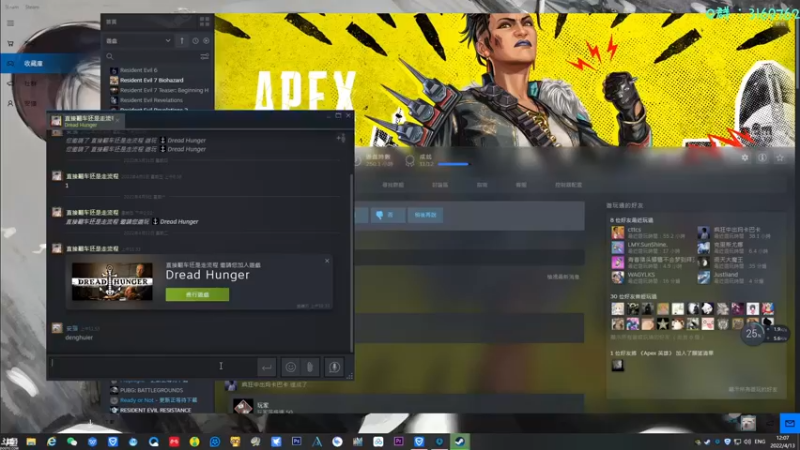
Task: Click the person icon in left sidebar
Action: click(x=10, y=103)
